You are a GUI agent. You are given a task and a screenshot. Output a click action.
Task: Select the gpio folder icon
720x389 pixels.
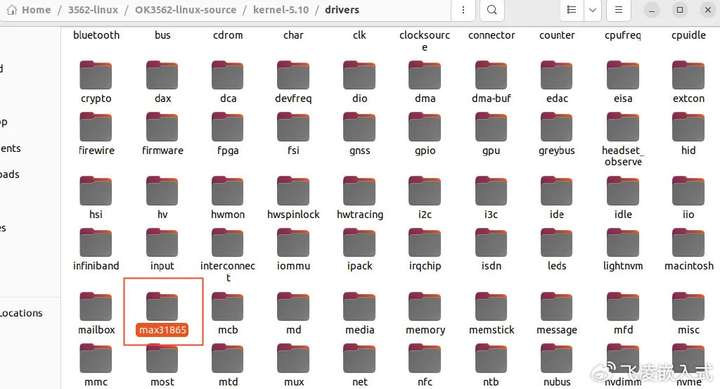[425, 126]
